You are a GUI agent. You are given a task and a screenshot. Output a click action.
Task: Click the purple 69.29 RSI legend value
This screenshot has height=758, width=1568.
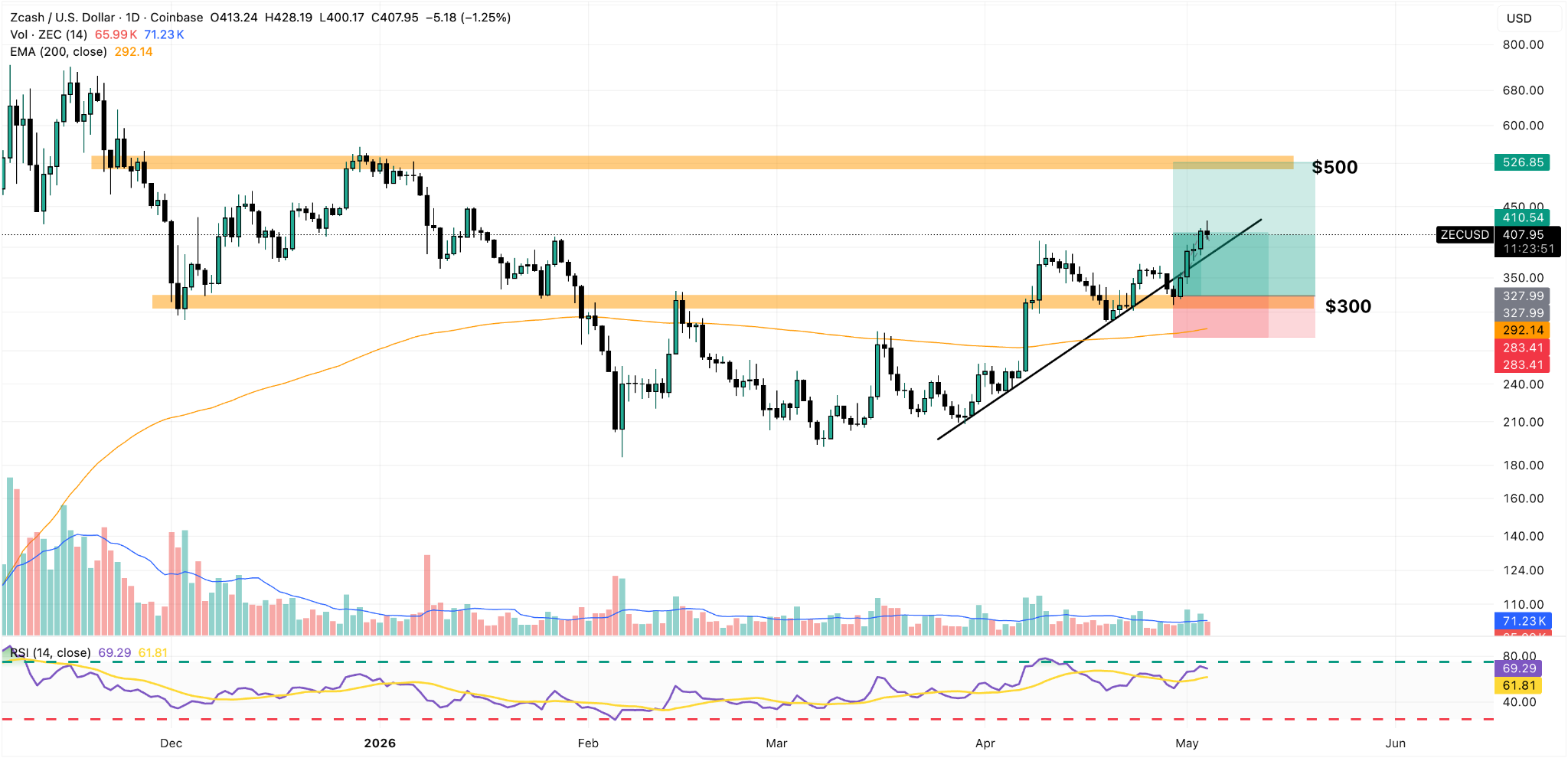114,652
